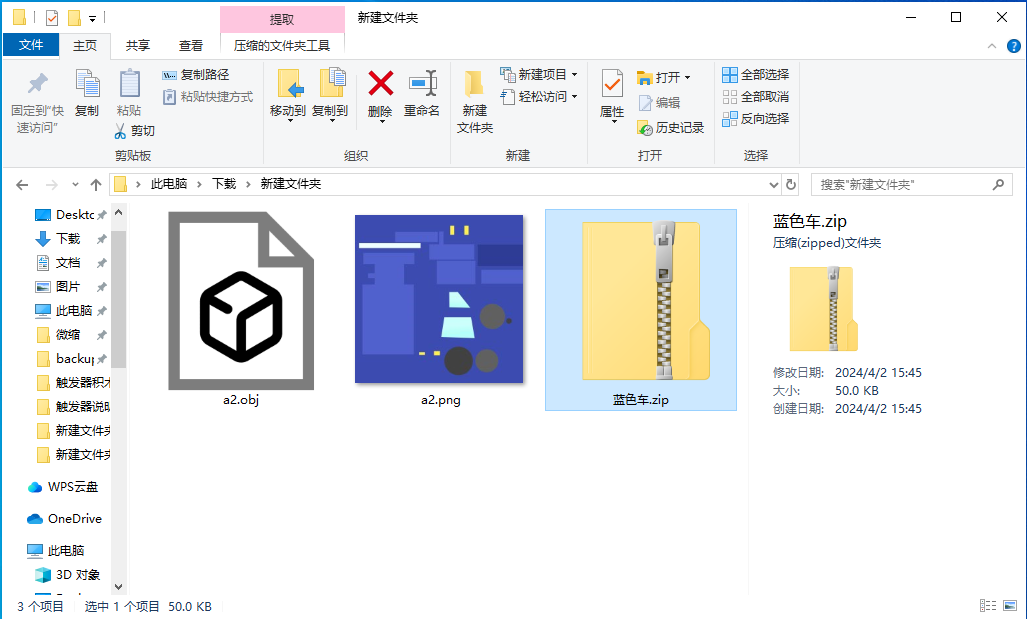Switch to large icons view in status bar

[x=1010, y=606]
